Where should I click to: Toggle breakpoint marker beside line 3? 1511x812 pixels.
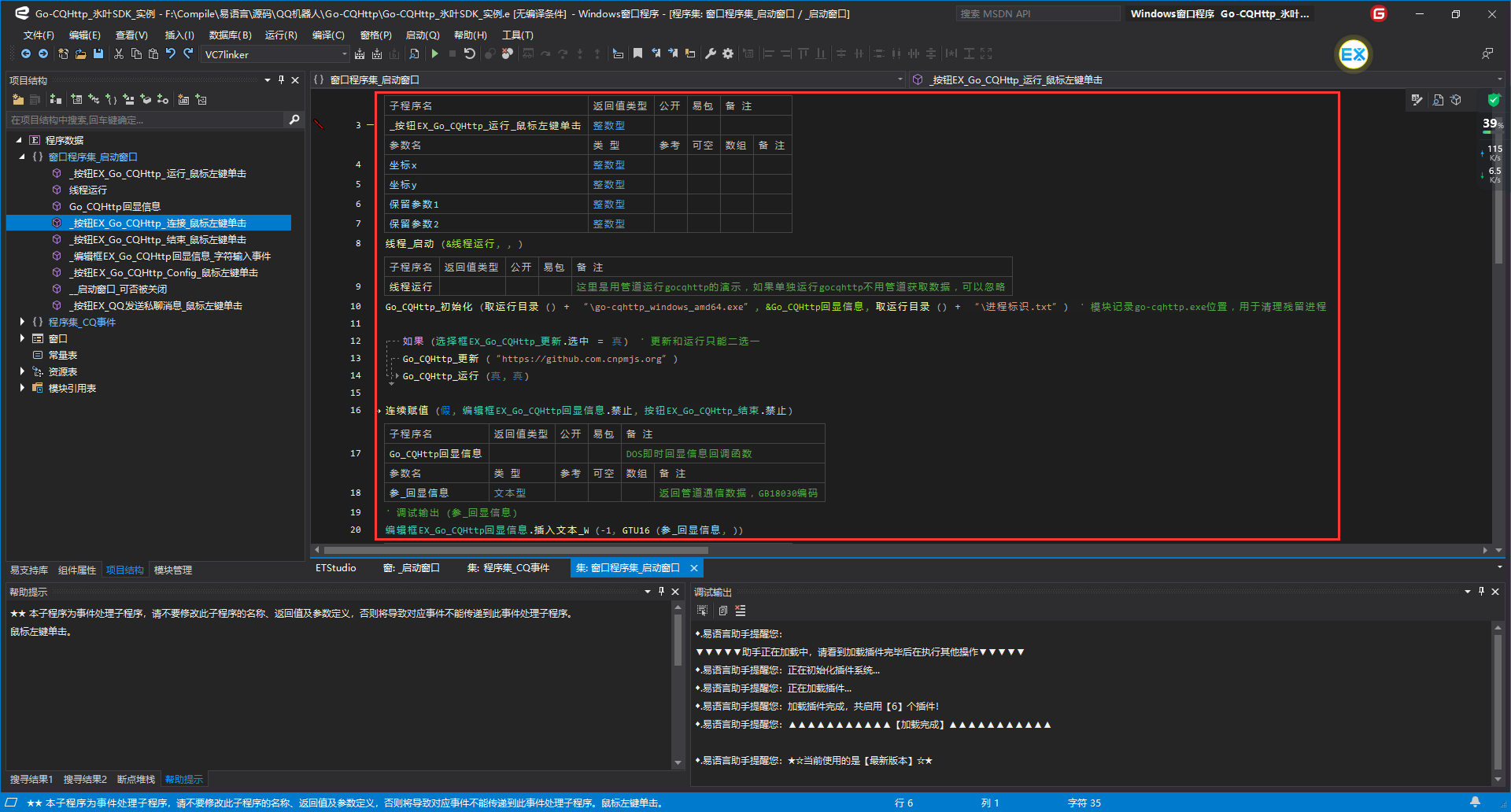tap(319, 125)
